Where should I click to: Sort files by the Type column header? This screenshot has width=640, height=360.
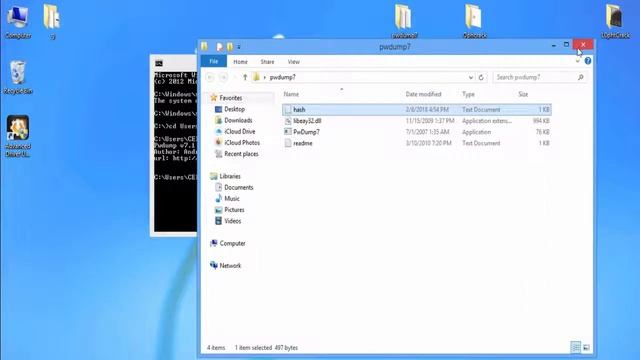pos(468,94)
